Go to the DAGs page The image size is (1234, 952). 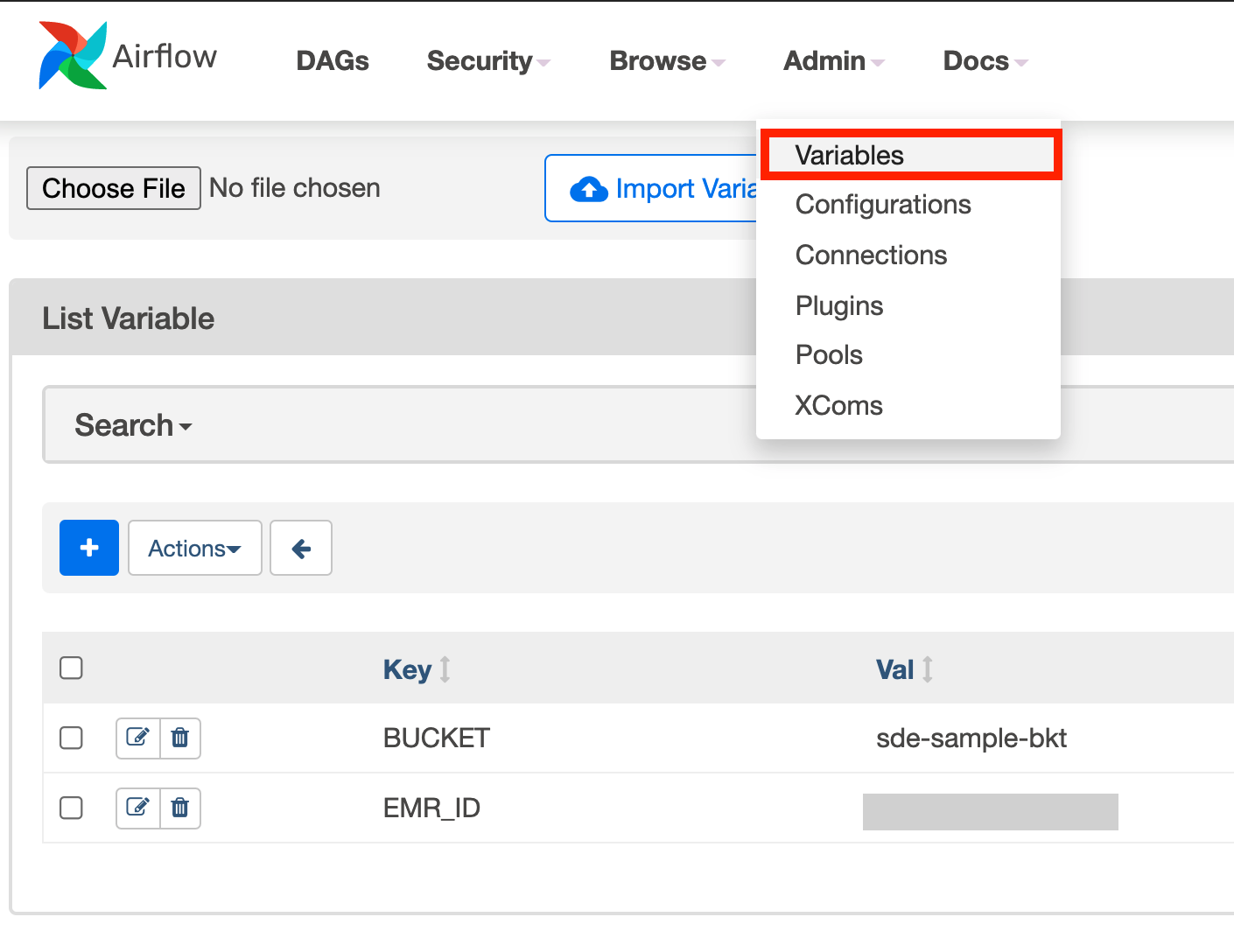coord(333,60)
